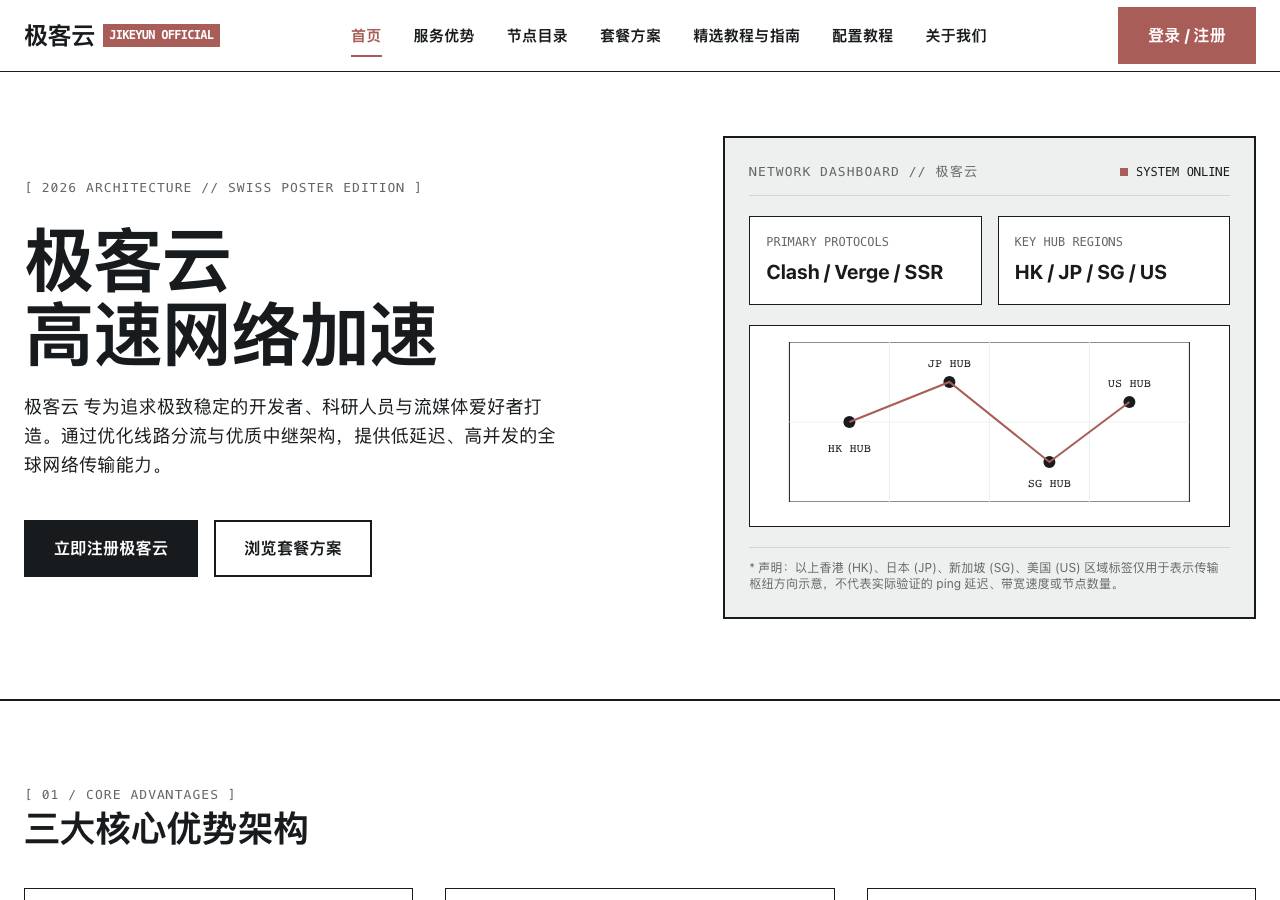The image size is (1280, 900).
Task: Click the 三大核心优势架构 section heading
Action: 166,829
